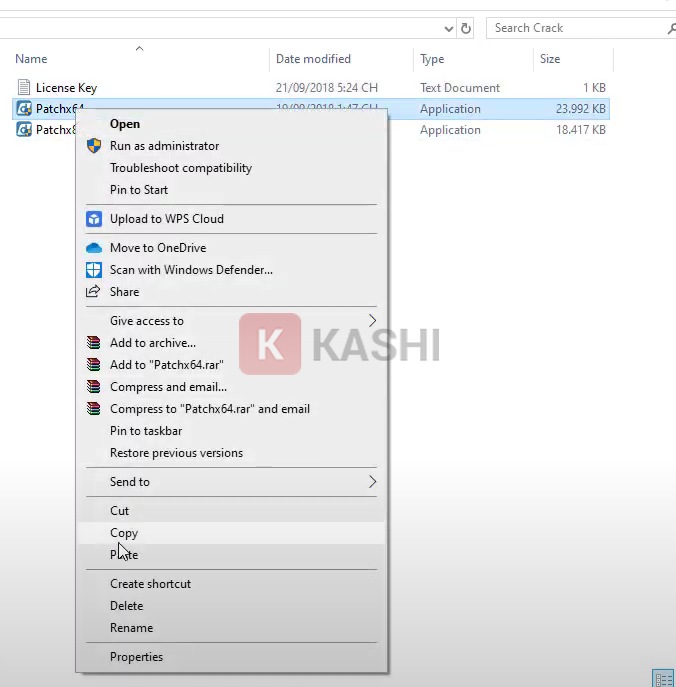676x687 pixels.
Task: Open address bar history dropdown arrow
Action: coord(449,29)
